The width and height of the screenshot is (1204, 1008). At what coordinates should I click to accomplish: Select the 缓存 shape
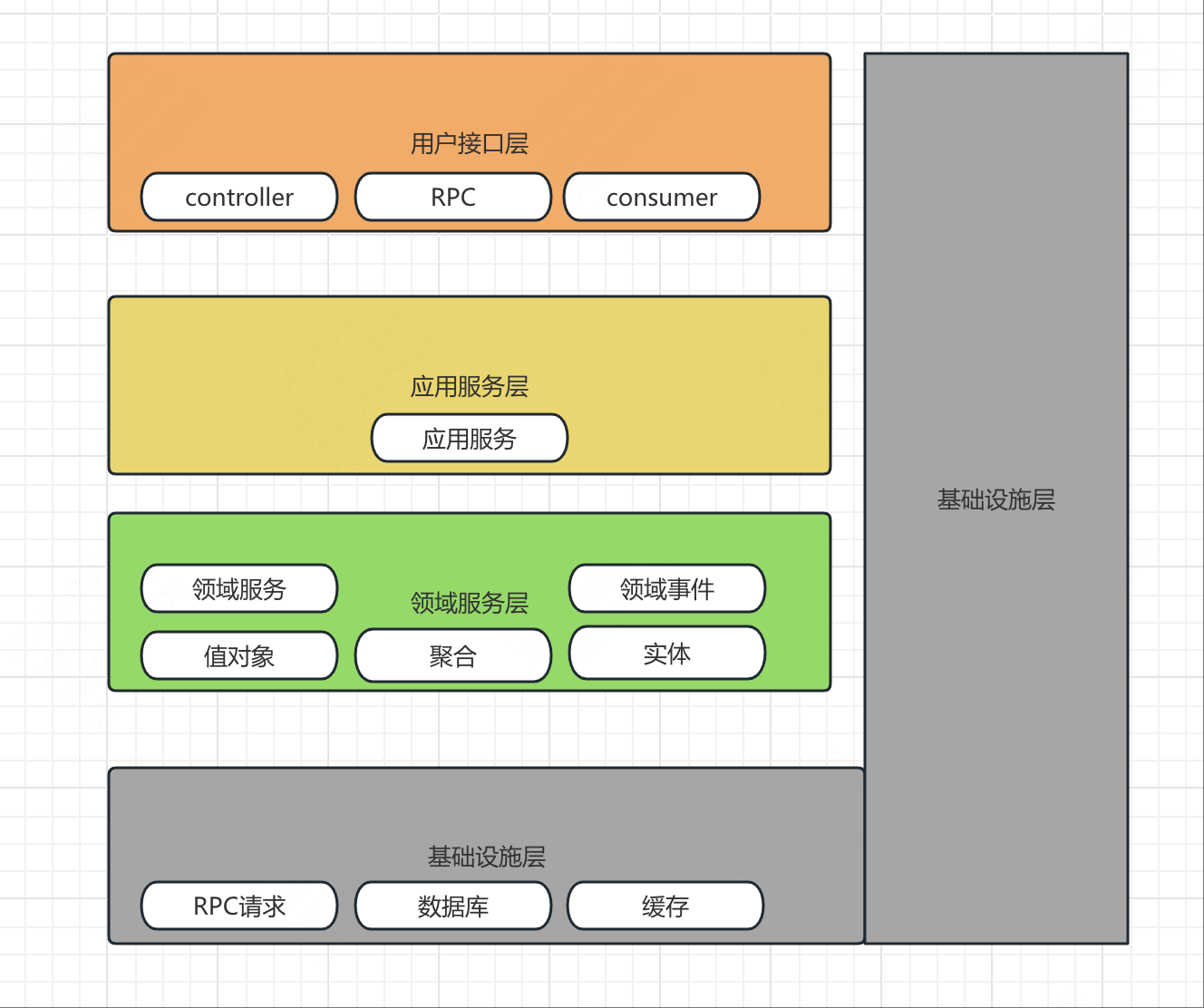coord(665,906)
